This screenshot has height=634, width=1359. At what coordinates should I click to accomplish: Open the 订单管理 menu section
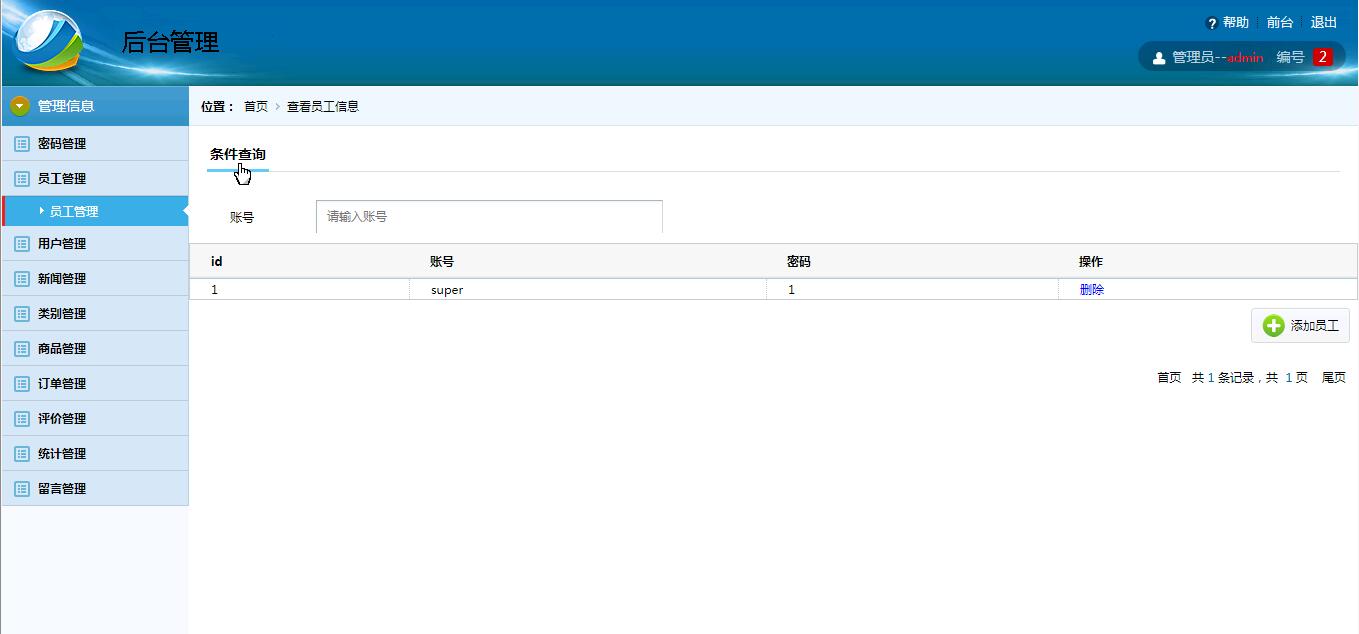pos(95,384)
